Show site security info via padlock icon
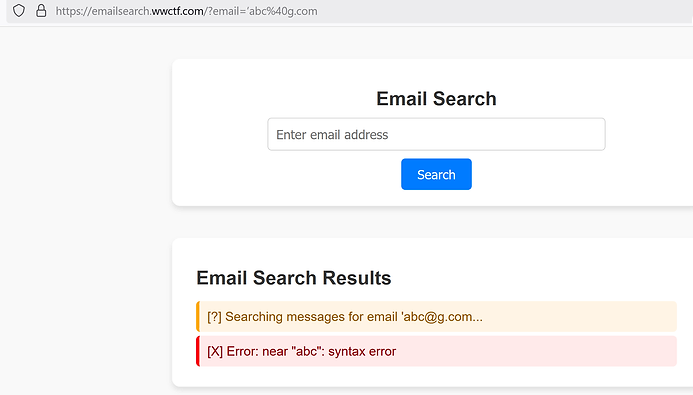Viewport: 693px width, 395px height. point(41,11)
